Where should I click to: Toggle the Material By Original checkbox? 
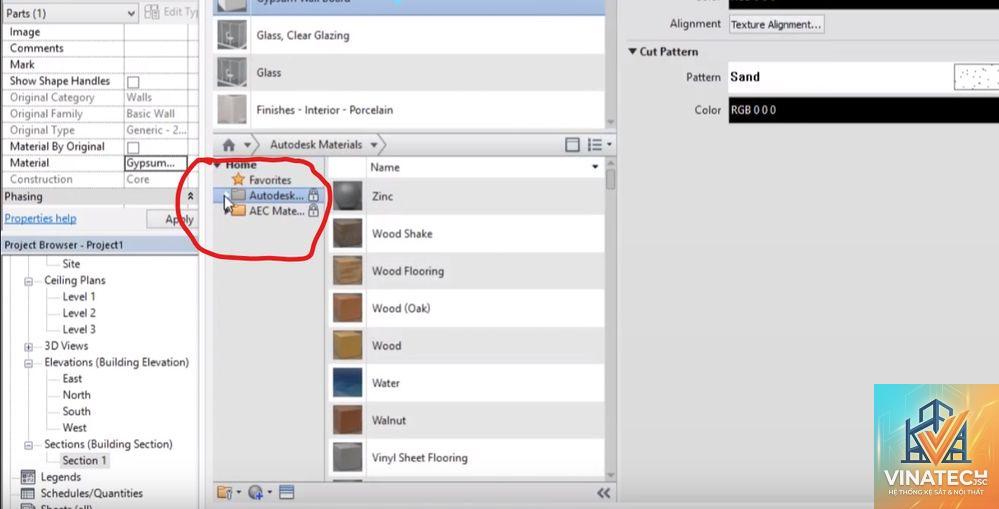(x=133, y=147)
